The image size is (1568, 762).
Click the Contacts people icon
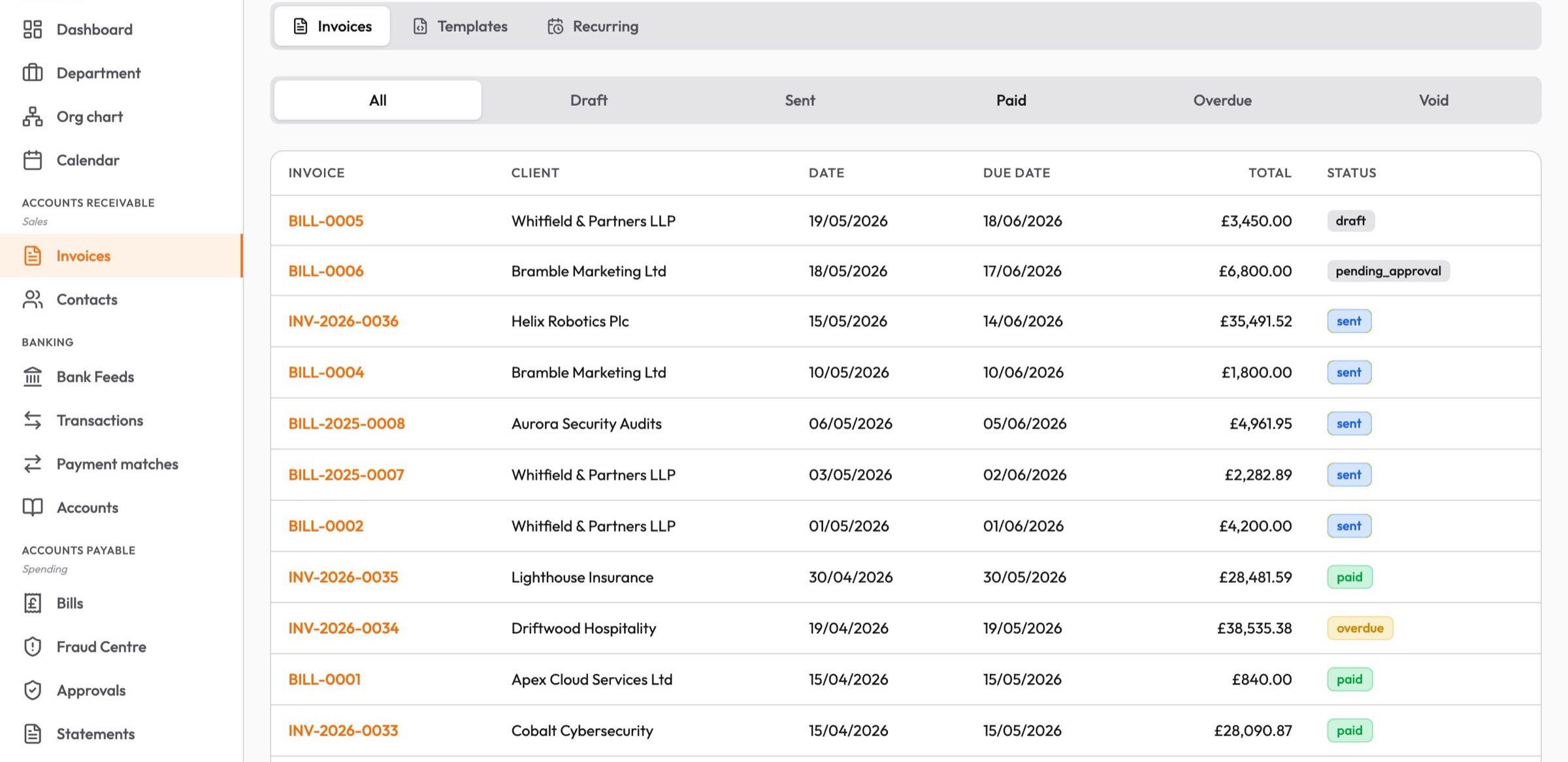33,299
